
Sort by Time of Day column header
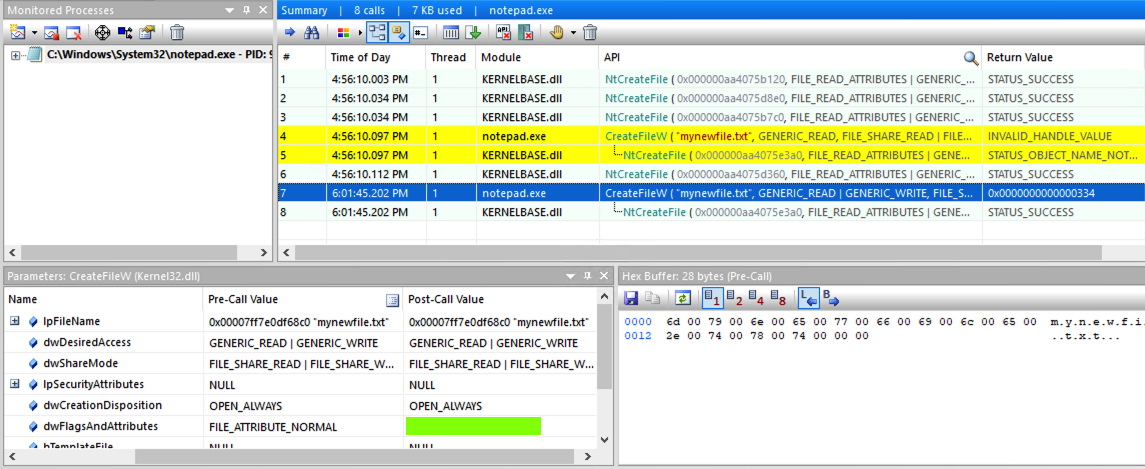pyautogui.click(x=375, y=58)
